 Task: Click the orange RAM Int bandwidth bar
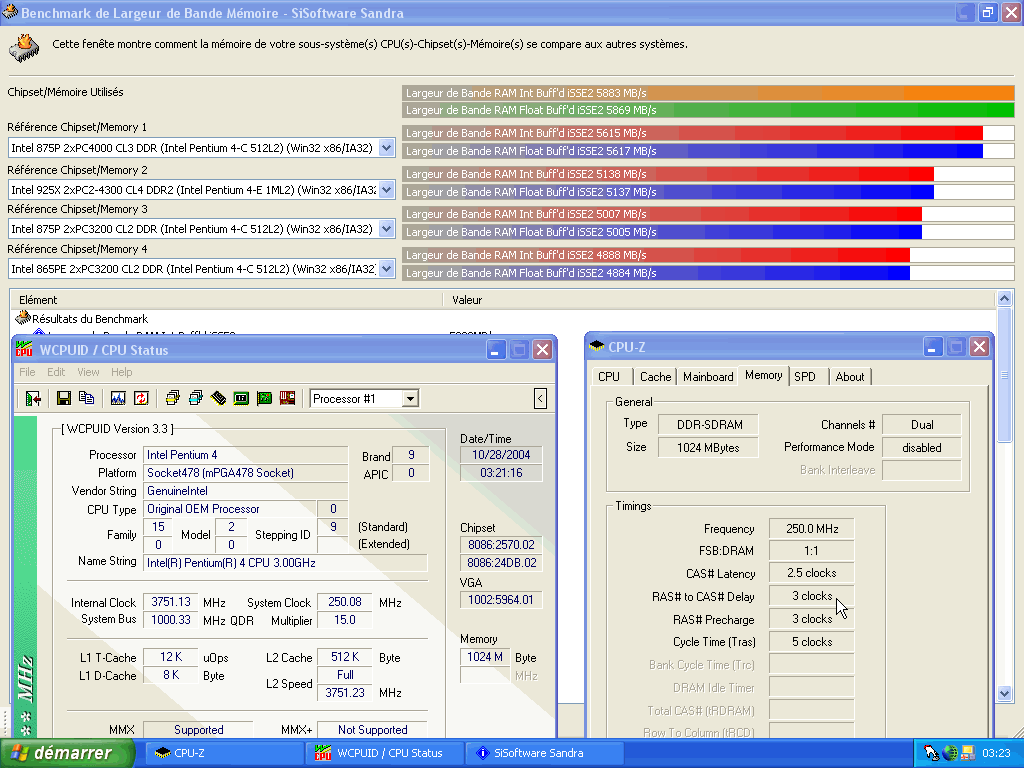[708, 93]
